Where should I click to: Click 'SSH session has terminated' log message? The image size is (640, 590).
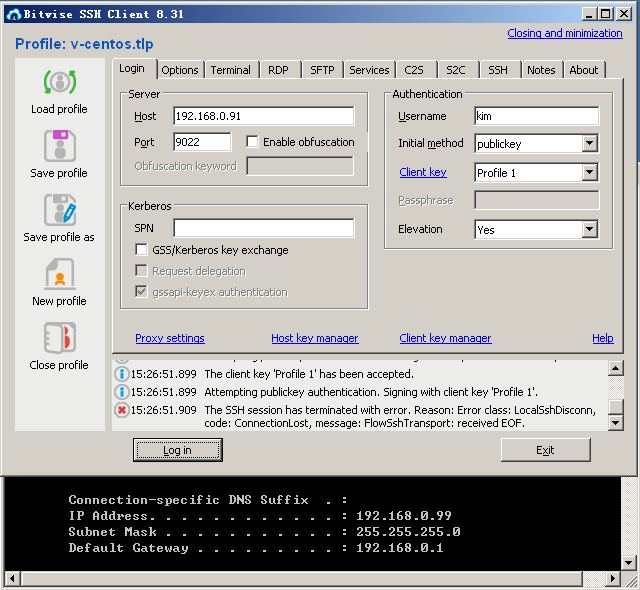coord(400,416)
